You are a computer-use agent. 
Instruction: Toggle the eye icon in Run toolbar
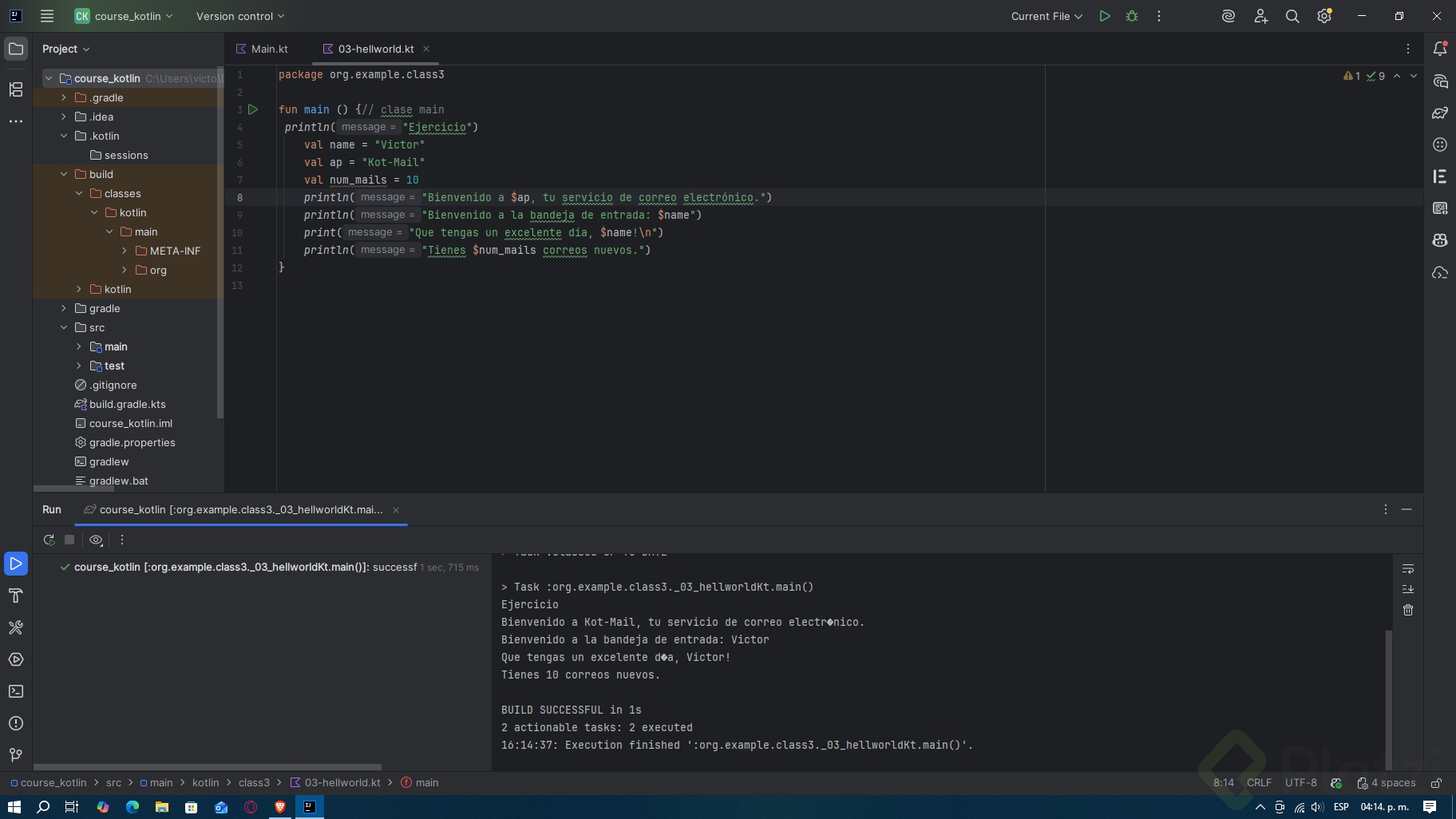[x=96, y=540]
